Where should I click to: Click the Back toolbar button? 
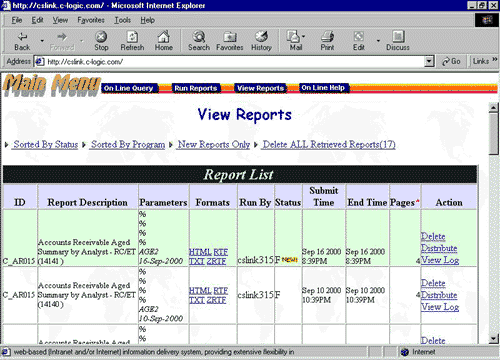point(22,41)
